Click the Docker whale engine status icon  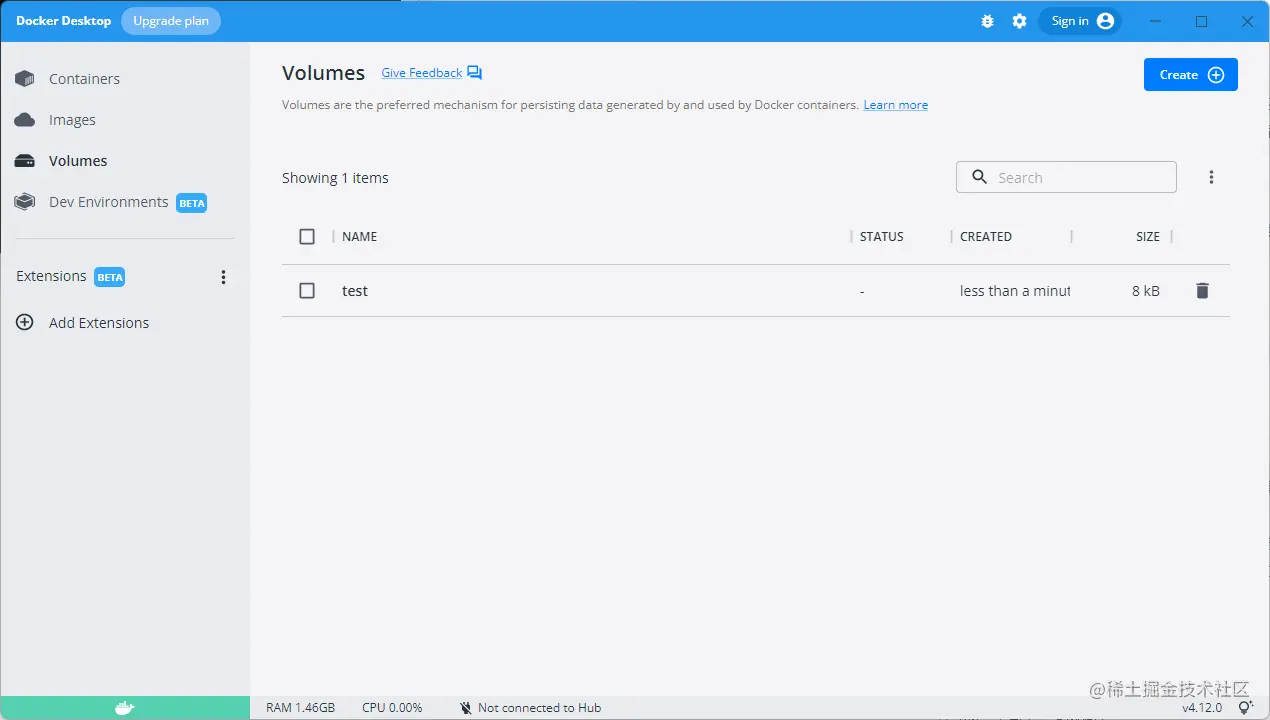point(125,708)
